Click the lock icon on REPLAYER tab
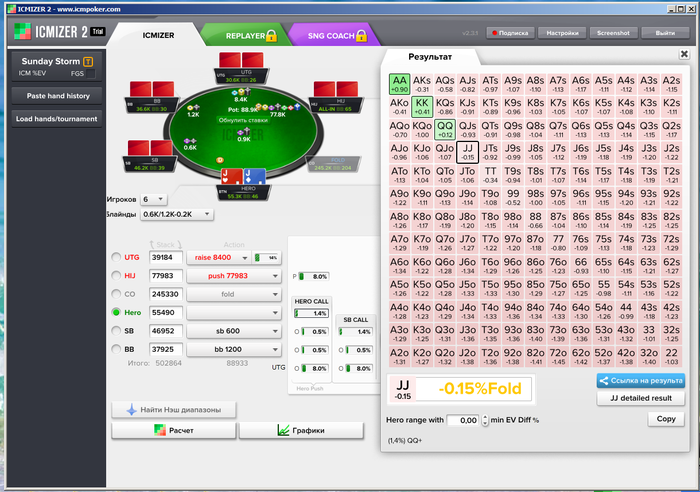 click(271, 36)
